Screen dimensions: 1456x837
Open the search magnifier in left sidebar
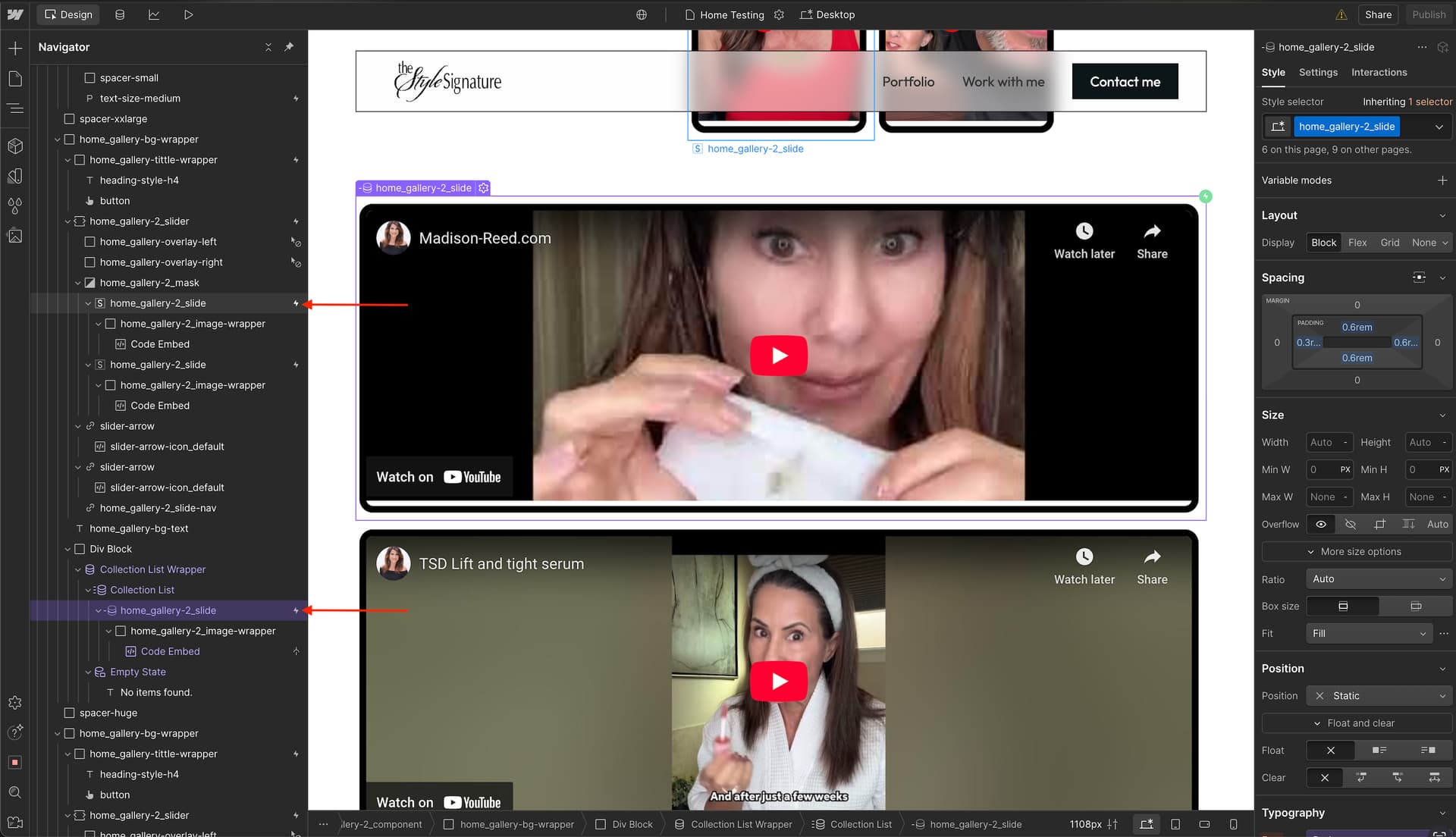(15, 792)
